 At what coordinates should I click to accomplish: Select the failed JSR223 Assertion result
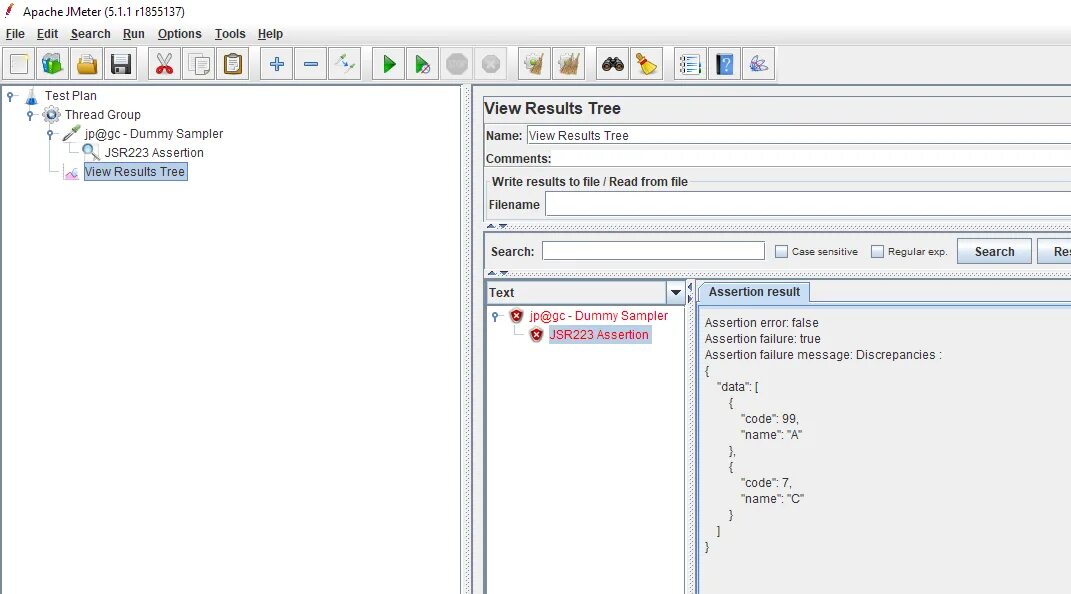pos(599,335)
